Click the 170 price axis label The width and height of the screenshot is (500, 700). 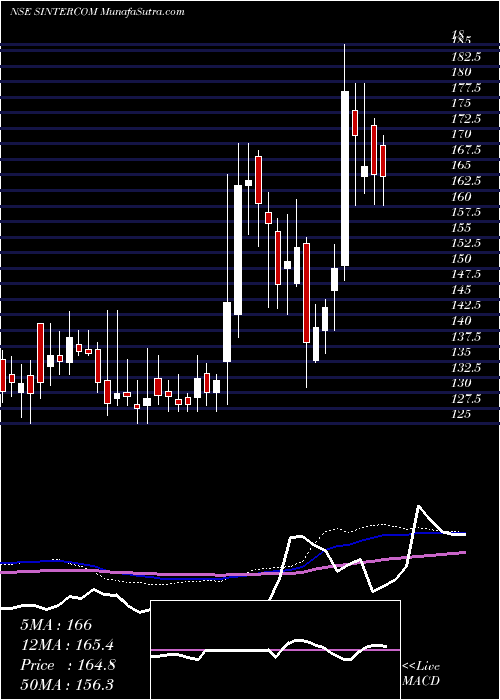pos(462,134)
